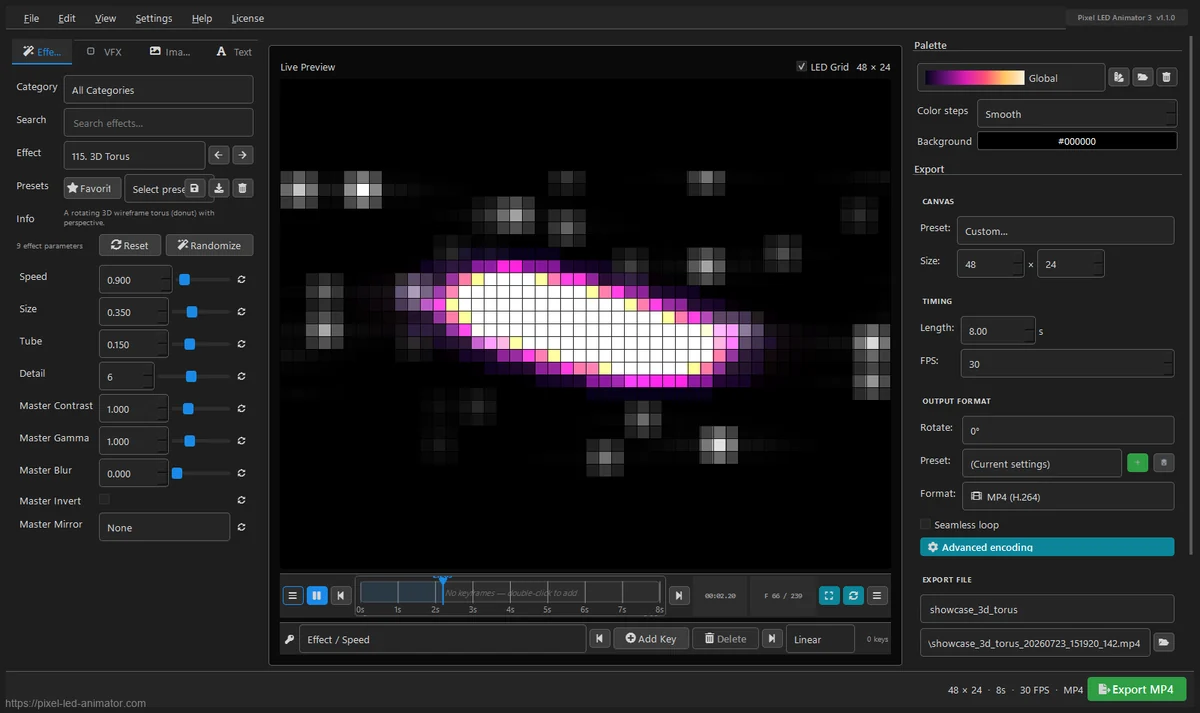Toggle the LED Grid checkbox
This screenshot has width=1200, height=713.
pyautogui.click(x=802, y=67)
